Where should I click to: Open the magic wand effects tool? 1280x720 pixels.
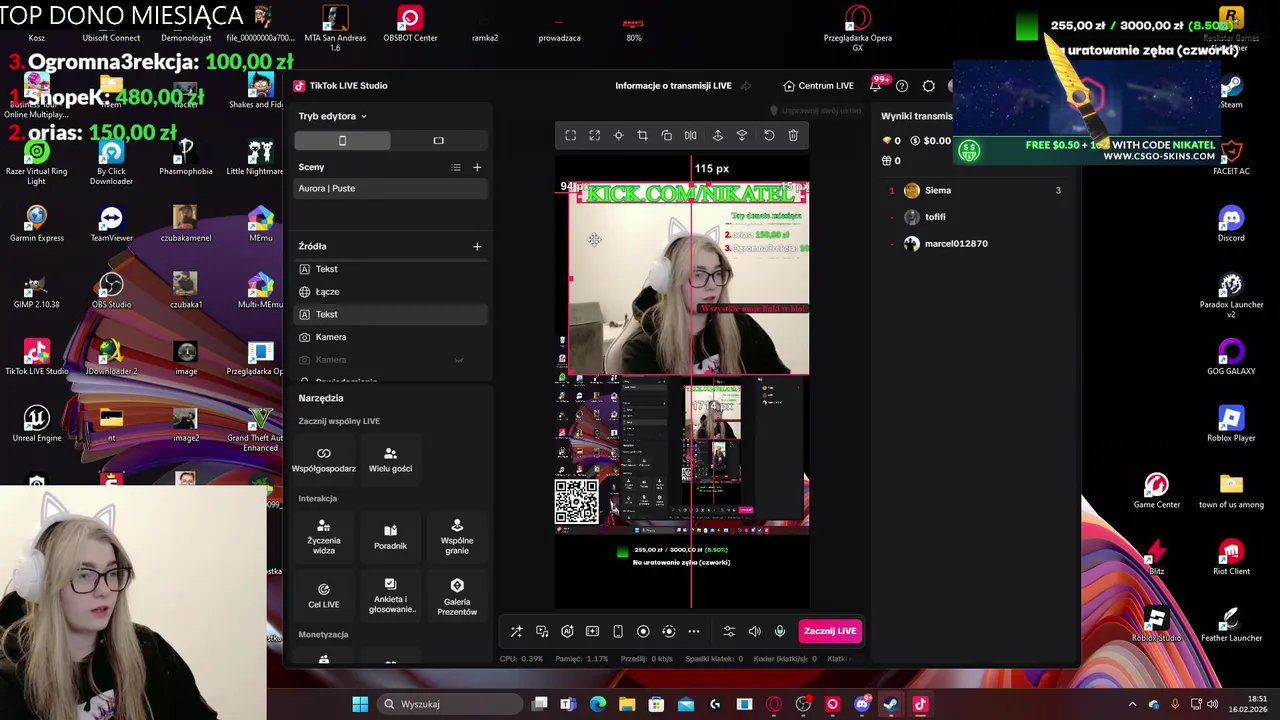coord(516,631)
